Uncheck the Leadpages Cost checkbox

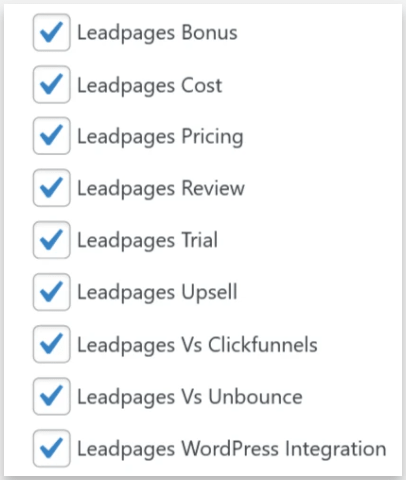(x=51, y=84)
